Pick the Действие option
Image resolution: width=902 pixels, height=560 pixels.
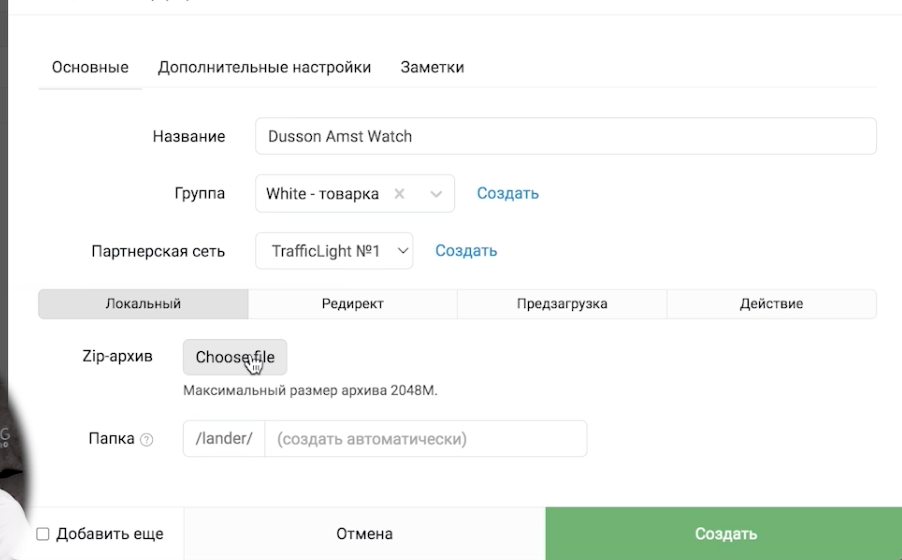click(x=771, y=304)
